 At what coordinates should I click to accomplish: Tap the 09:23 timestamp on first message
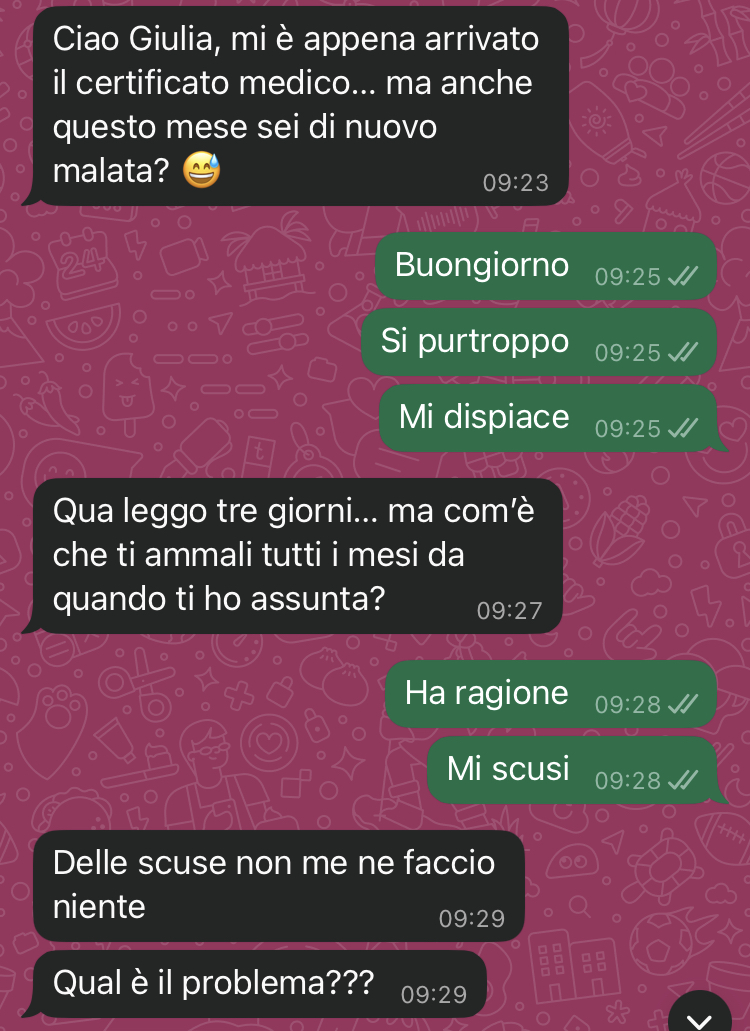coord(516,183)
